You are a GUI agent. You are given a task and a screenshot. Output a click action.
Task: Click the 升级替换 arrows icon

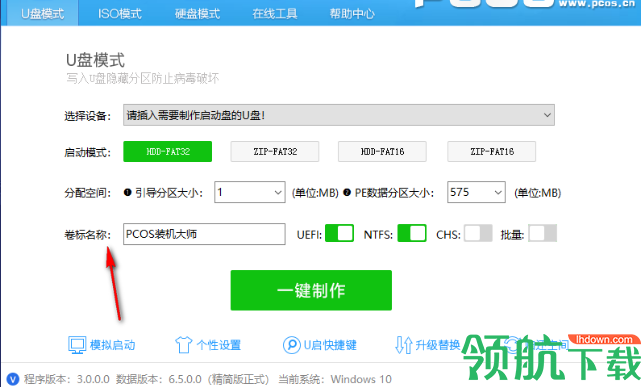[x=403, y=345]
